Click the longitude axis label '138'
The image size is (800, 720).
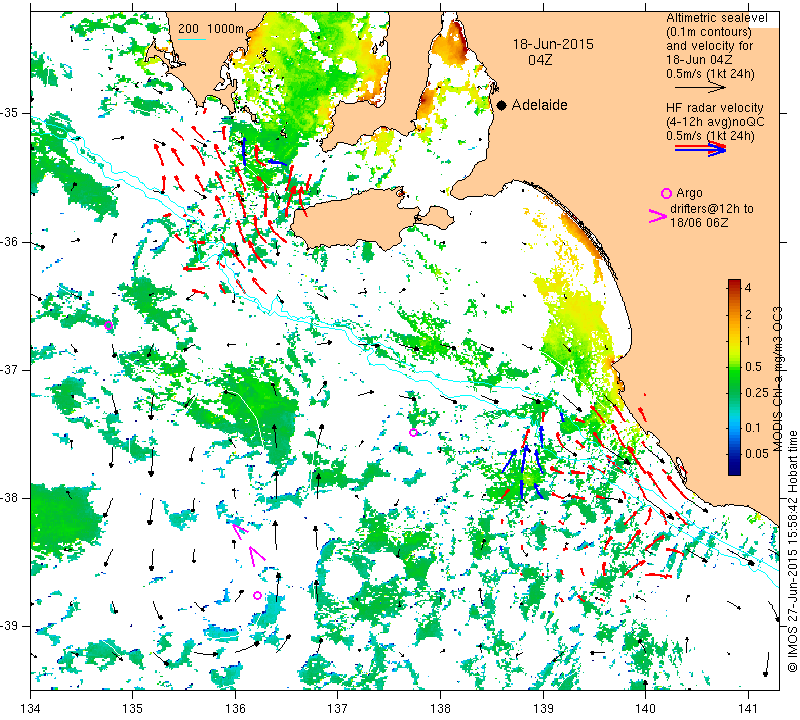(x=440, y=709)
